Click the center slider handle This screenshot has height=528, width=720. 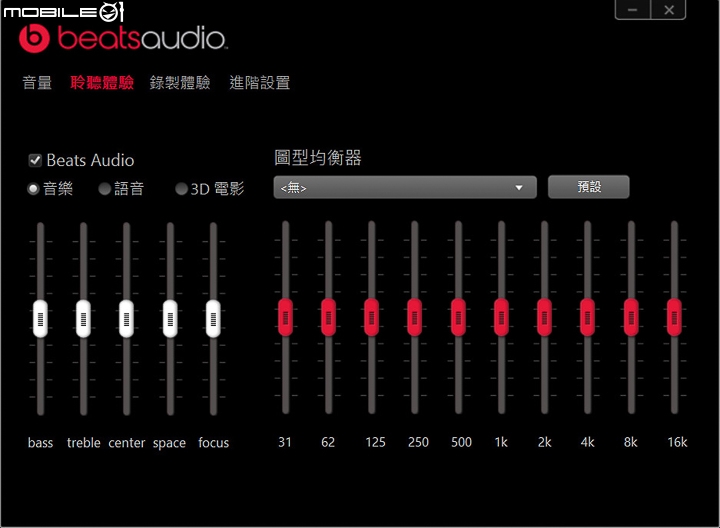click(126, 319)
